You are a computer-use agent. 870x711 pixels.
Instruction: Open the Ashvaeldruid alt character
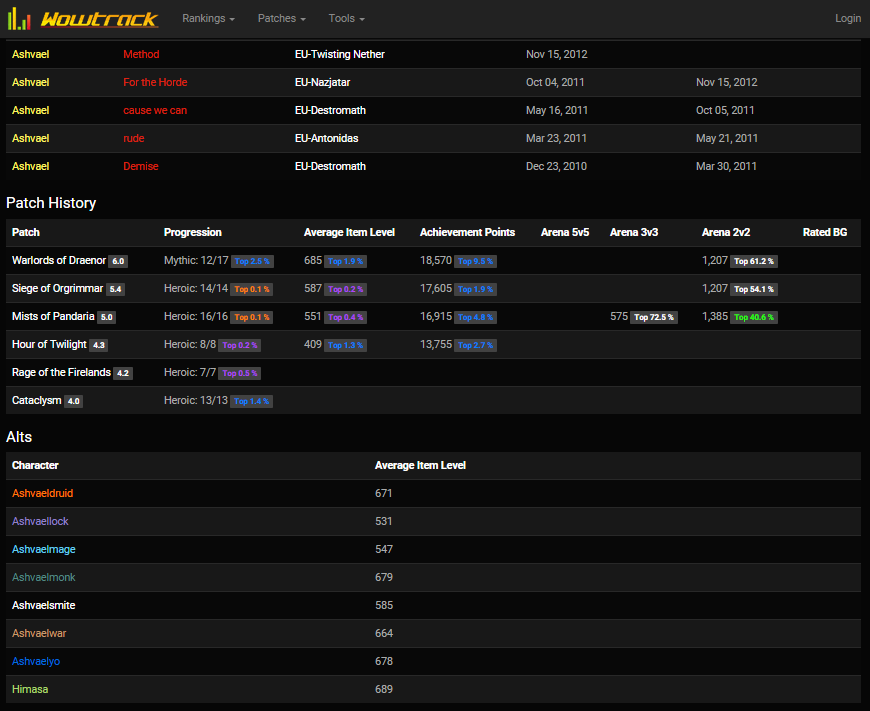[42, 493]
